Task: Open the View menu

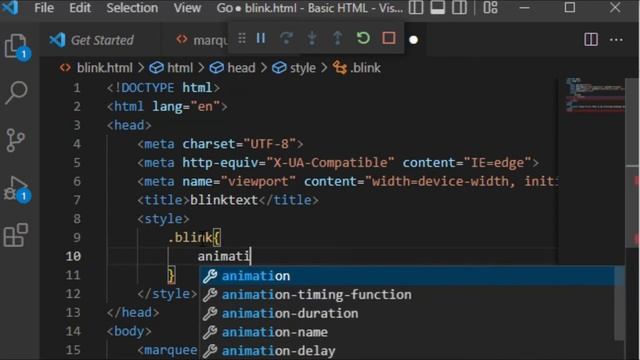Action: 187,8
